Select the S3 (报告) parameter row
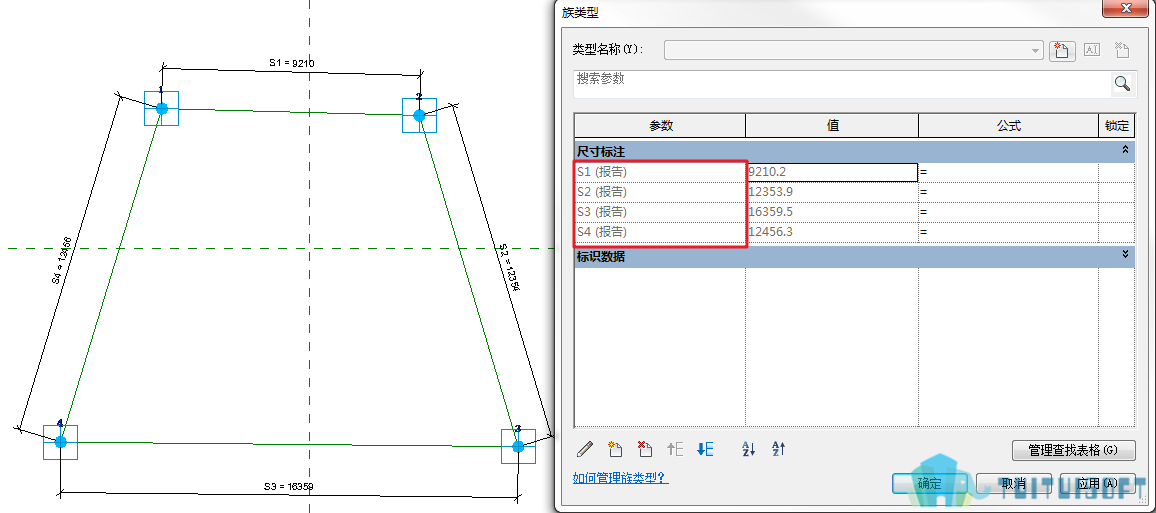Viewport: 1156px width, 513px height. 660,212
